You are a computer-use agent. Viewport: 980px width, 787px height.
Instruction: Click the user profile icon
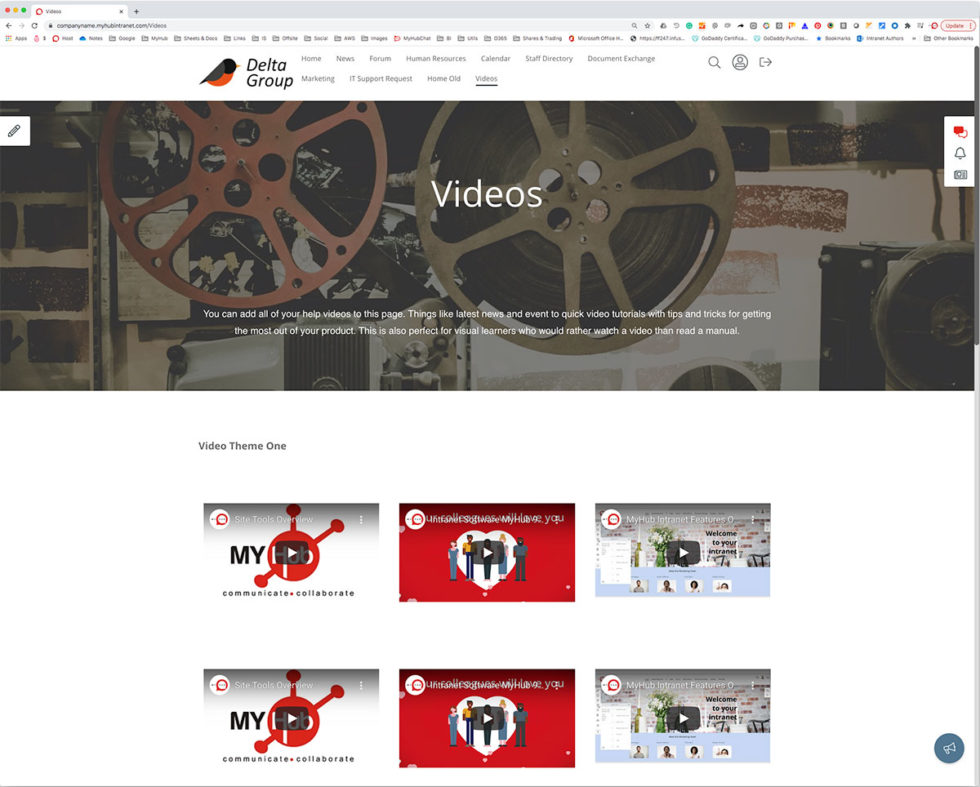click(x=739, y=62)
